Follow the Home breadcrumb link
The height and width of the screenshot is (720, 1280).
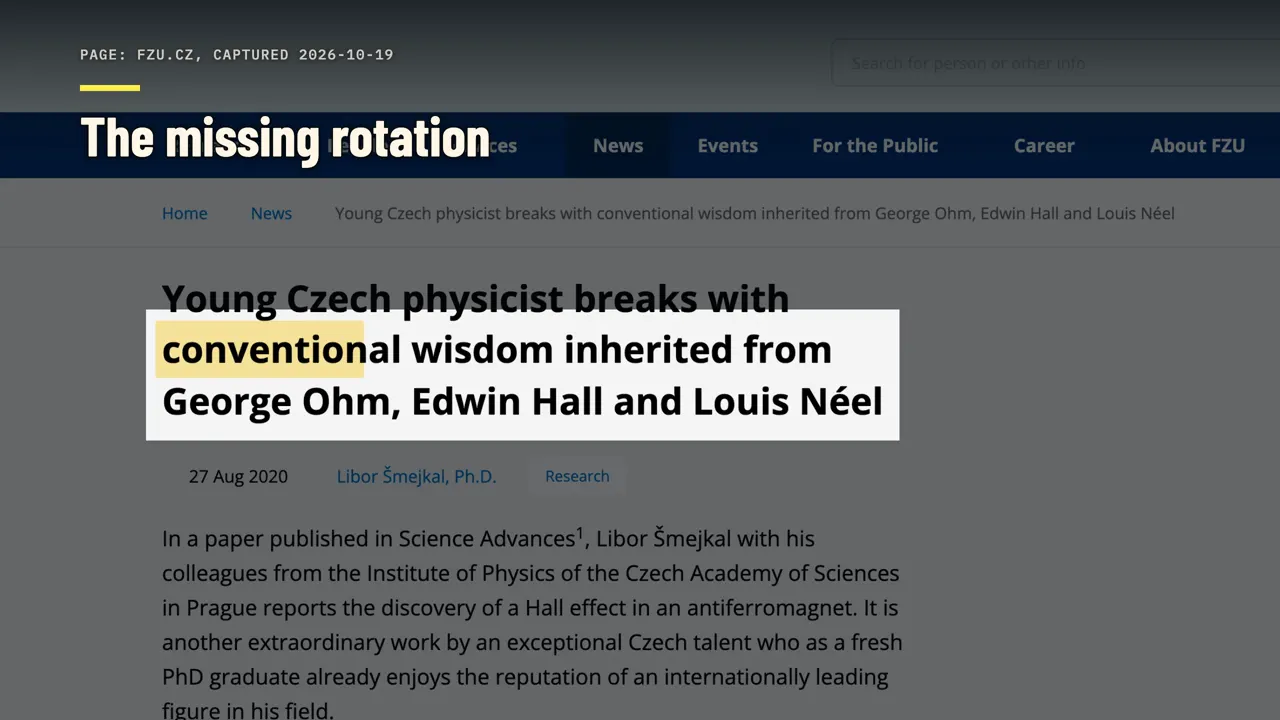(185, 213)
